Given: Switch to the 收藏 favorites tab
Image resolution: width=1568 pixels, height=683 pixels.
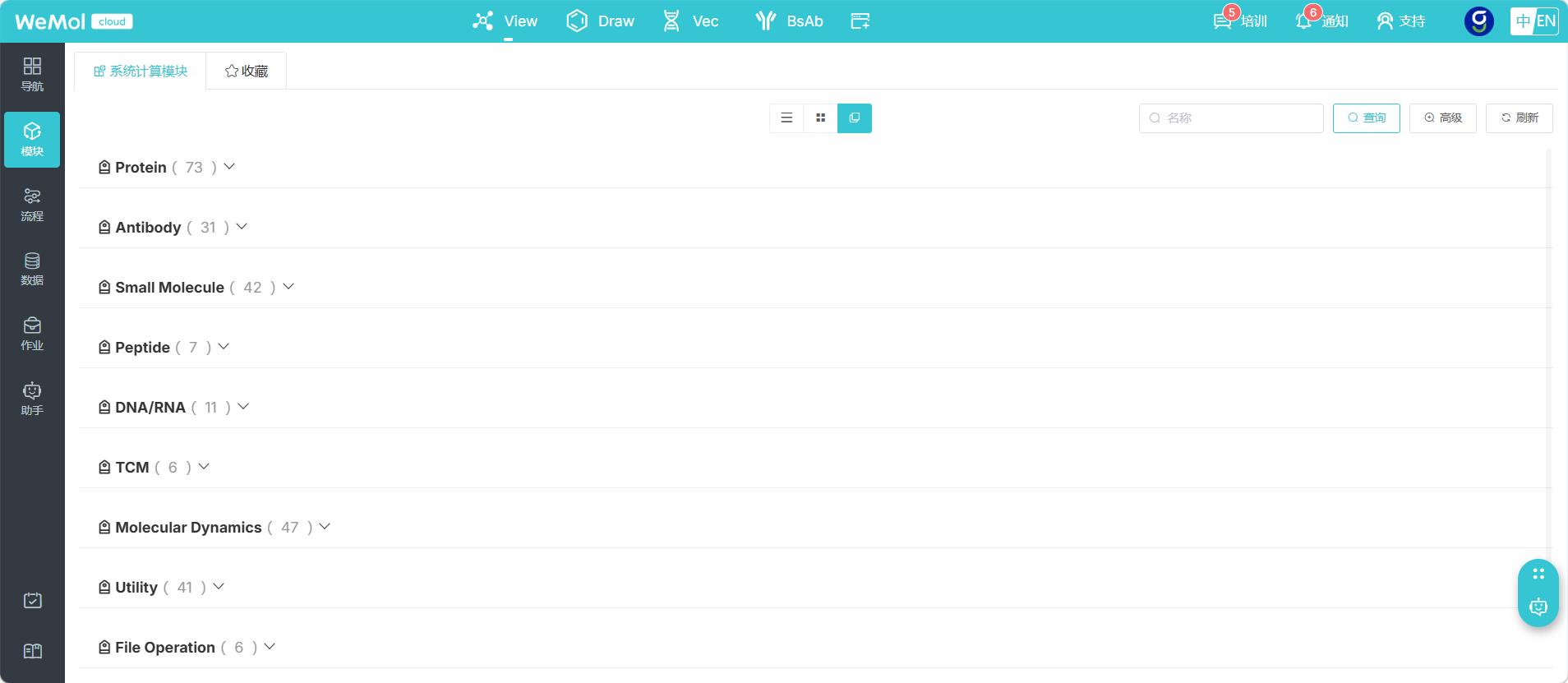Looking at the screenshot, I should tap(247, 72).
